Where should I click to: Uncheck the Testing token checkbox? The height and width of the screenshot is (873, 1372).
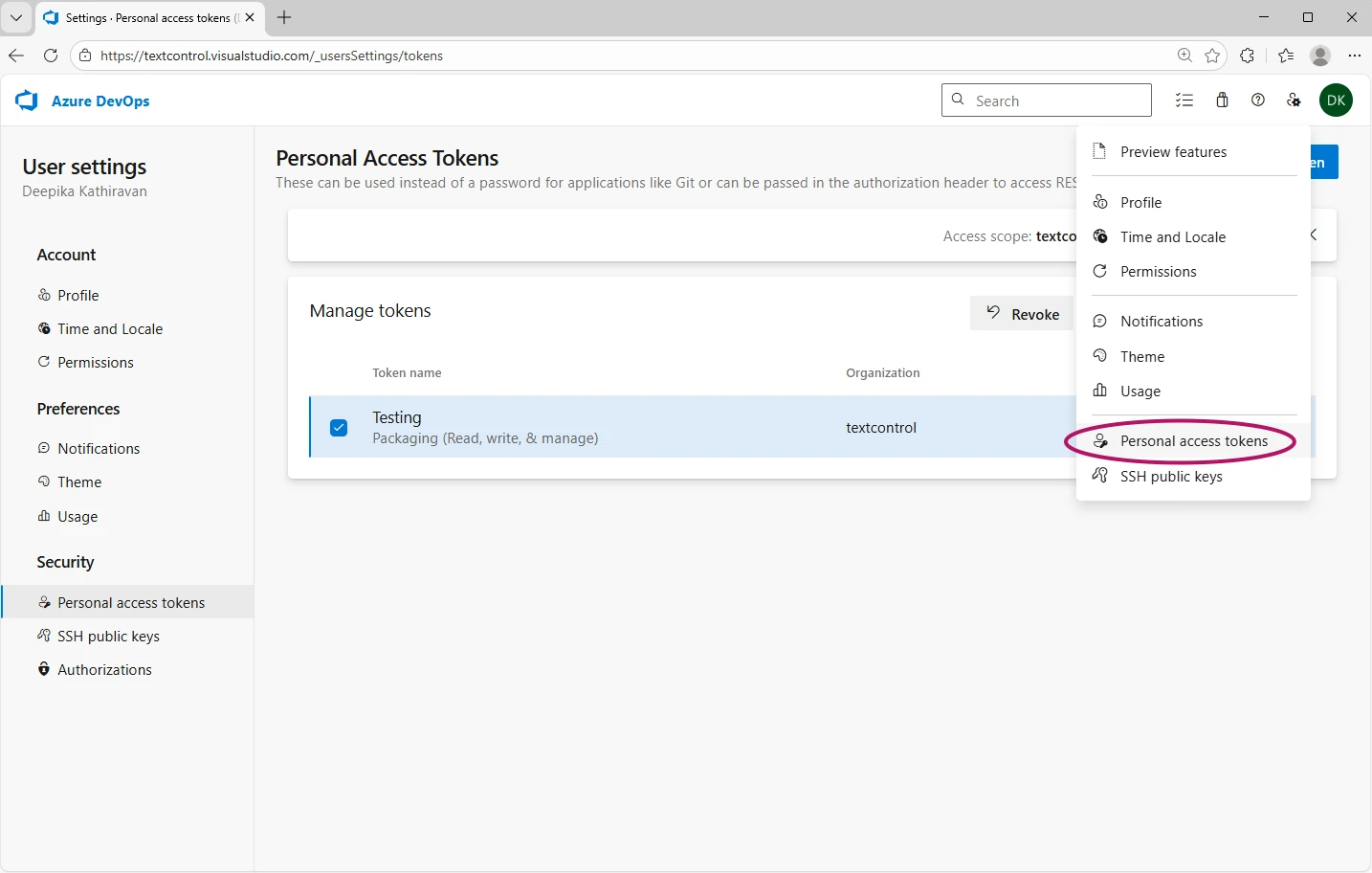click(x=339, y=428)
